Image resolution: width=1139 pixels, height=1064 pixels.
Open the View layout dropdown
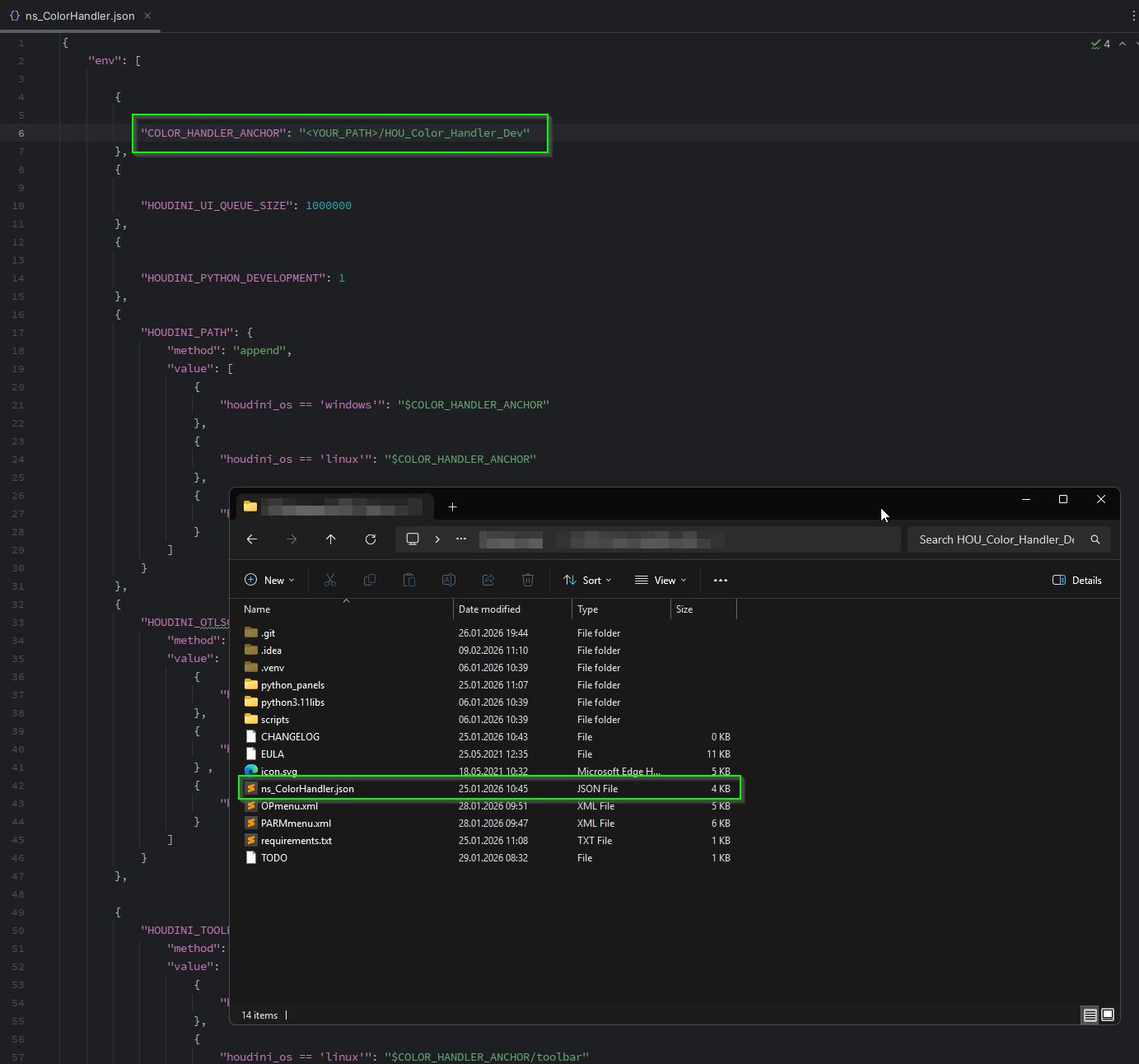coord(661,581)
